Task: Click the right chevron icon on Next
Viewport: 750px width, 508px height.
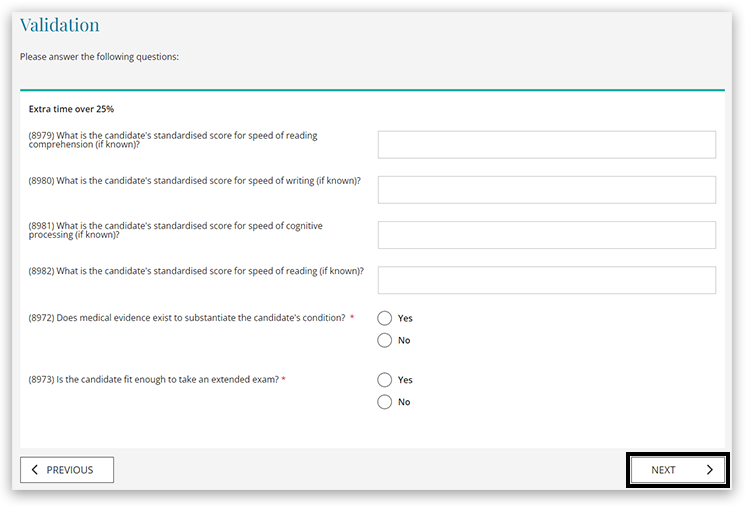Action: [x=709, y=470]
